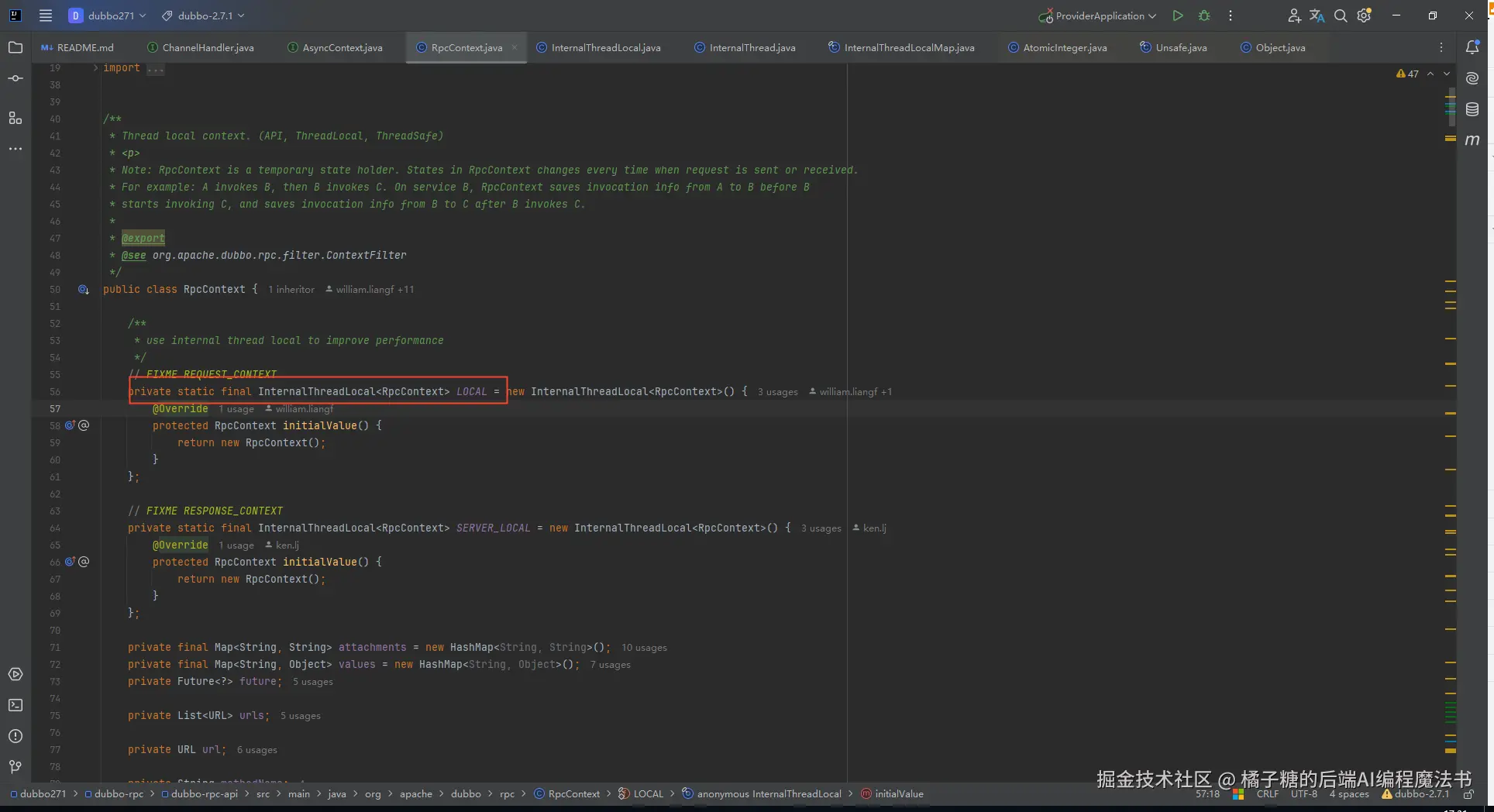1494x812 pixels.
Task: Click the 'anonymous InternalThreadLocal' breadcrumb
Action: tap(761, 793)
